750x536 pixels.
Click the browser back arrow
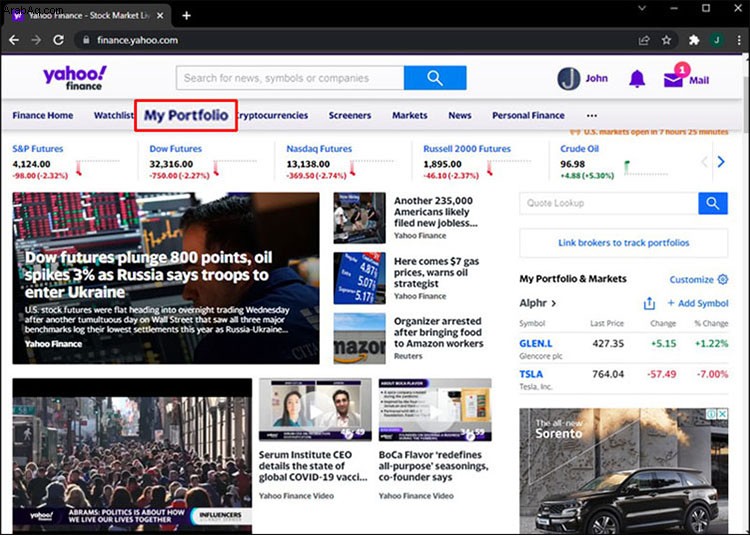tap(14, 40)
